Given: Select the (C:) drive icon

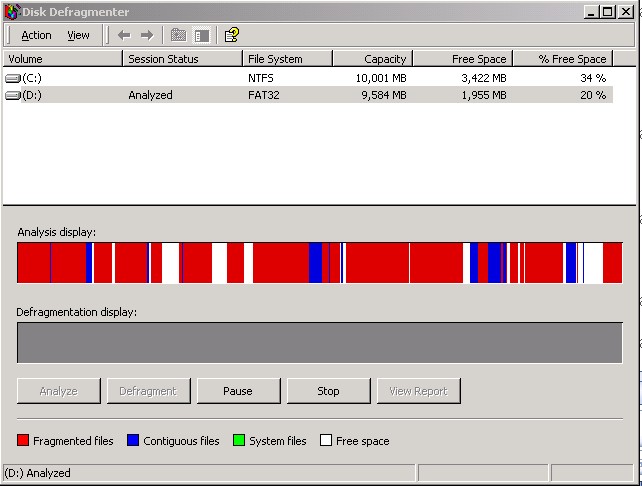Looking at the screenshot, I should tap(13, 78).
